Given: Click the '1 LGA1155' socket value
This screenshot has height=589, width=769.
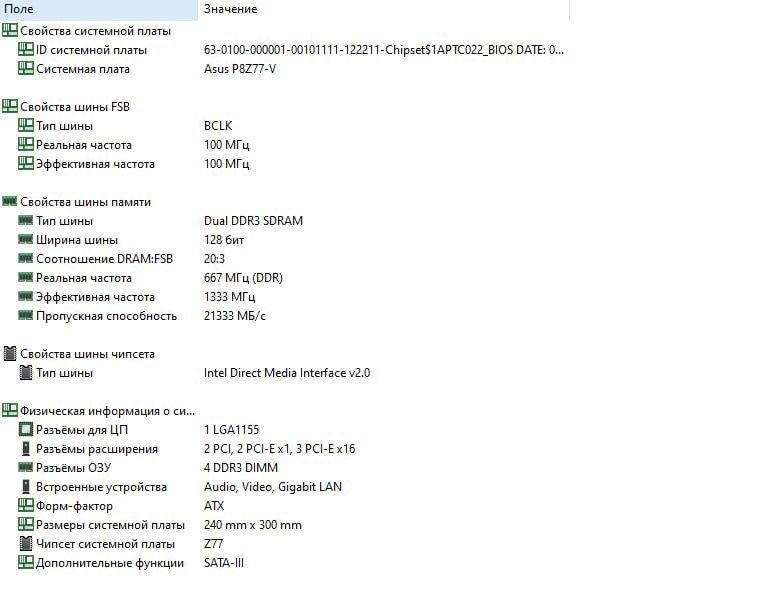Looking at the screenshot, I should tap(231, 430).
